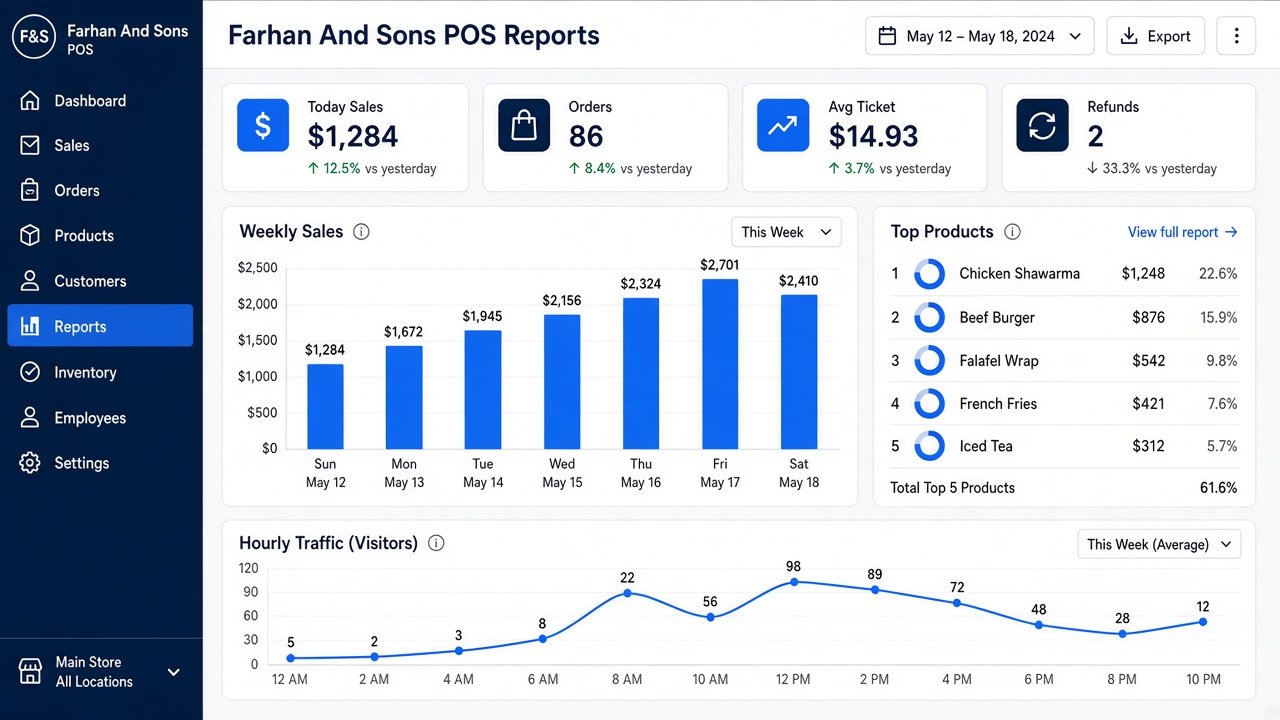Click the Chicken Shawarma donut chart icon
Viewport: 1280px width, 720px height.
930,274
